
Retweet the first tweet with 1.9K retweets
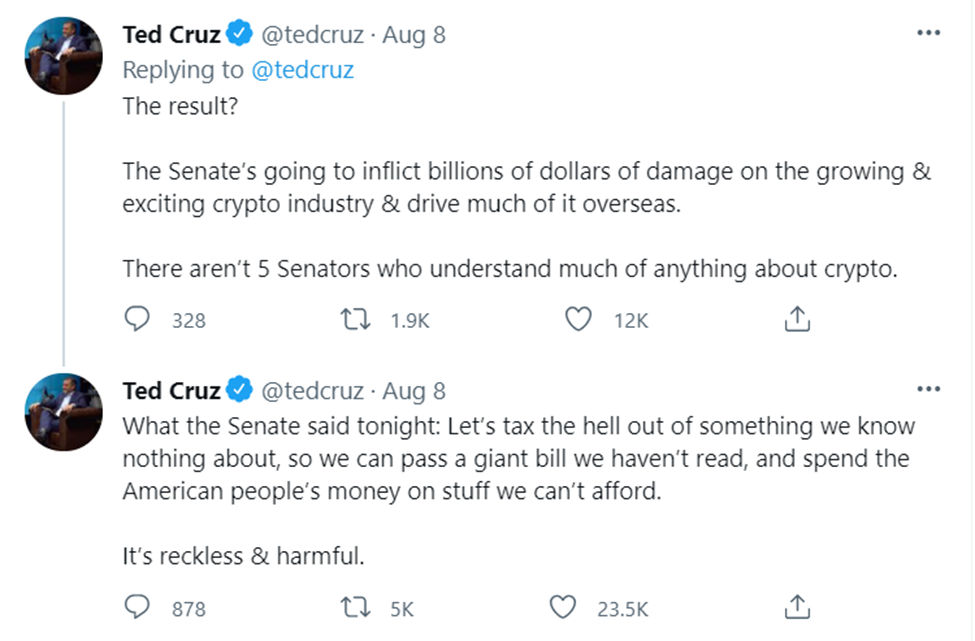click(353, 320)
